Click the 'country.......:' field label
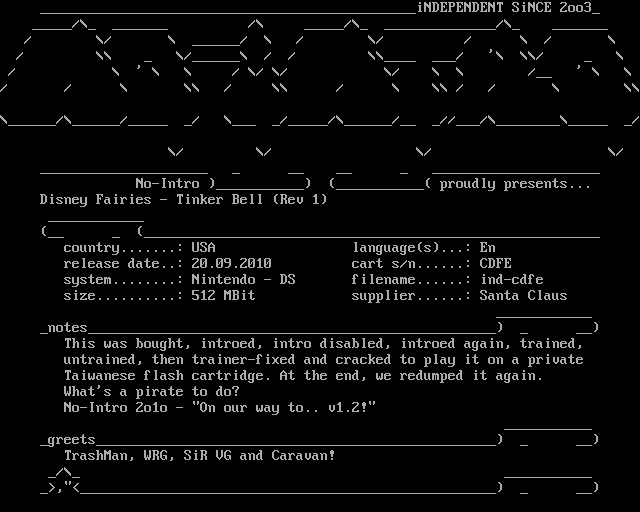The width and height of the screenshot is (640, 512). point(123,248)
